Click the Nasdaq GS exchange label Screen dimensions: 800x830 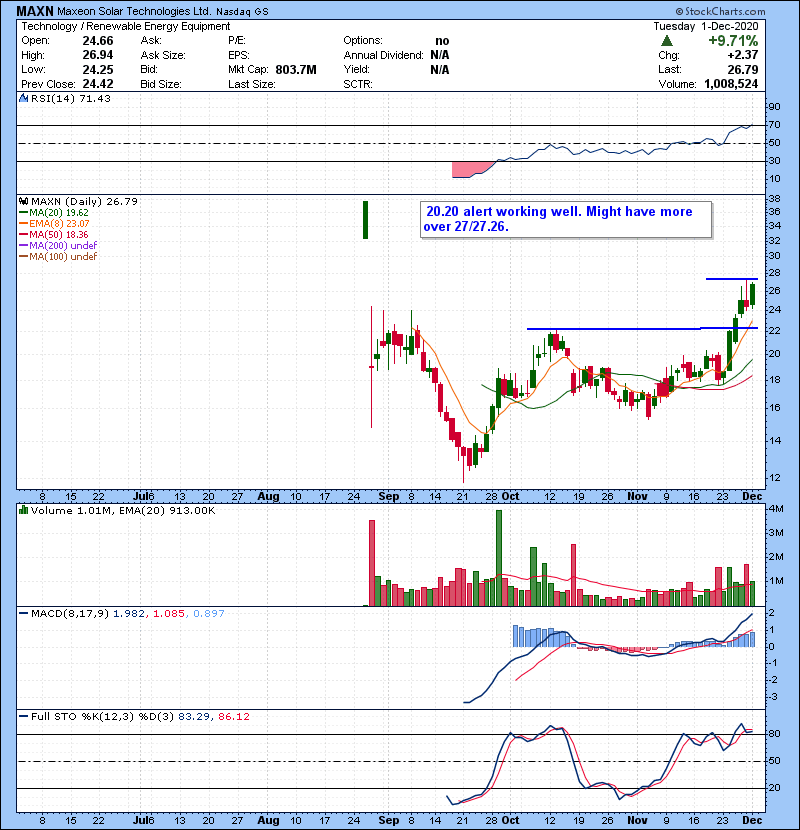click(242, 12)
